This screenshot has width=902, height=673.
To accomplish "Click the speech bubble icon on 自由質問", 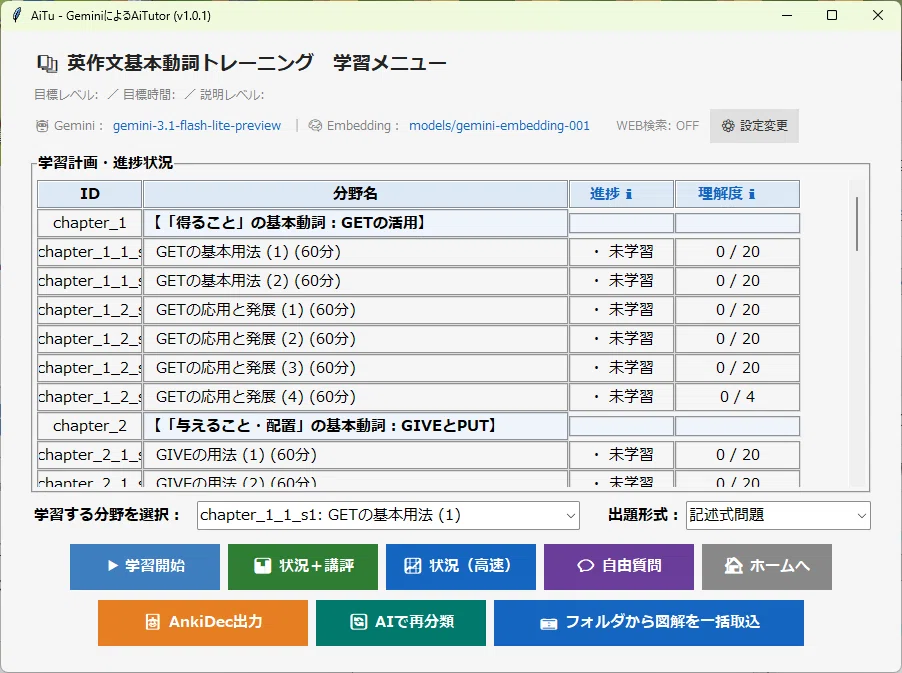I will coord(586,566).
